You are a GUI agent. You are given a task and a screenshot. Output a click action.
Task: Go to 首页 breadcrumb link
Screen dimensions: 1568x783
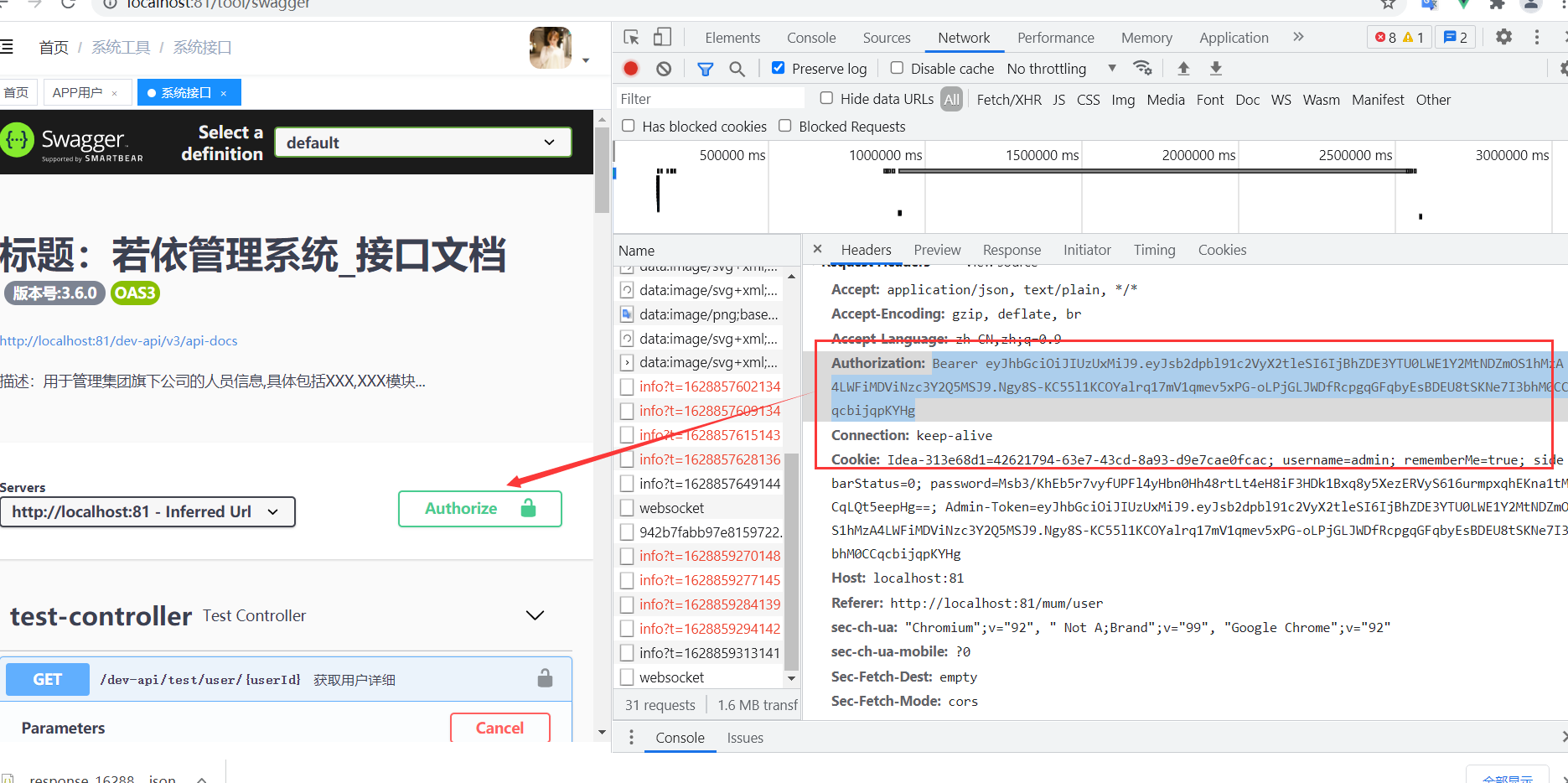pos(54,48)
